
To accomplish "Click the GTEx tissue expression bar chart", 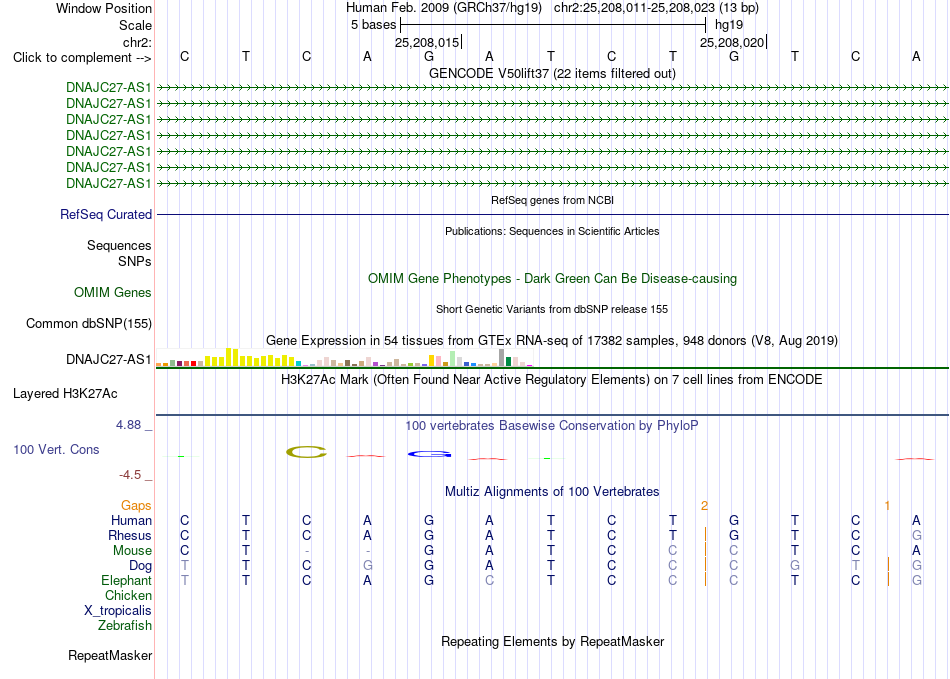I will (344, 357).
